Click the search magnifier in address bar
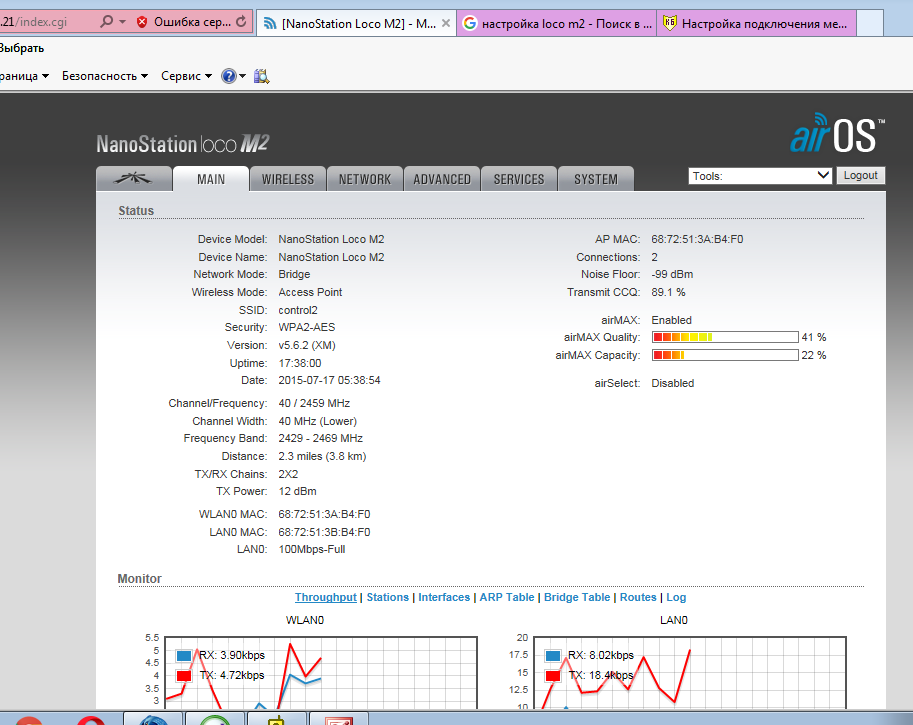The width and height of the screenshot is (913, 725). 107,22
